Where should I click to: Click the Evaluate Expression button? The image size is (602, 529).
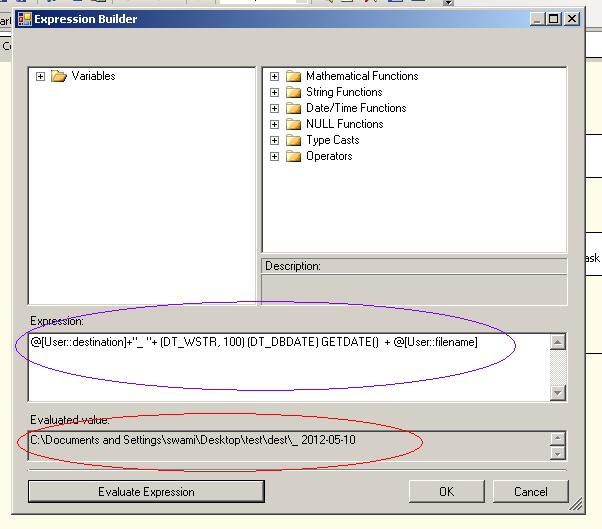tap(146, 492)
